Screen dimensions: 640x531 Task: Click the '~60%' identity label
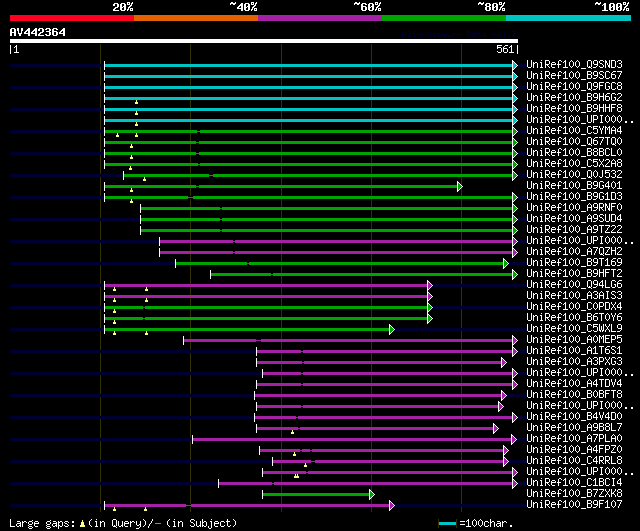click(x=367, y=7)
